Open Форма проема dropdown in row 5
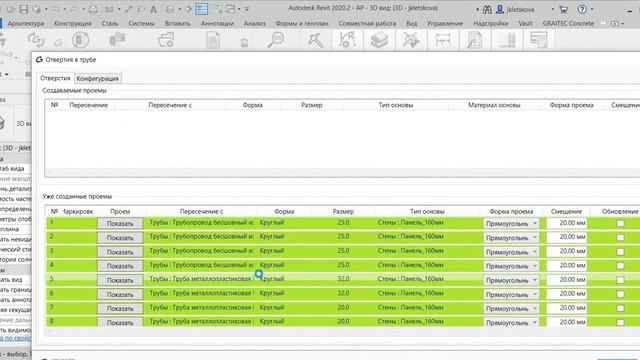The height and width of the screenshot is (360, 640). coord(511,280)
